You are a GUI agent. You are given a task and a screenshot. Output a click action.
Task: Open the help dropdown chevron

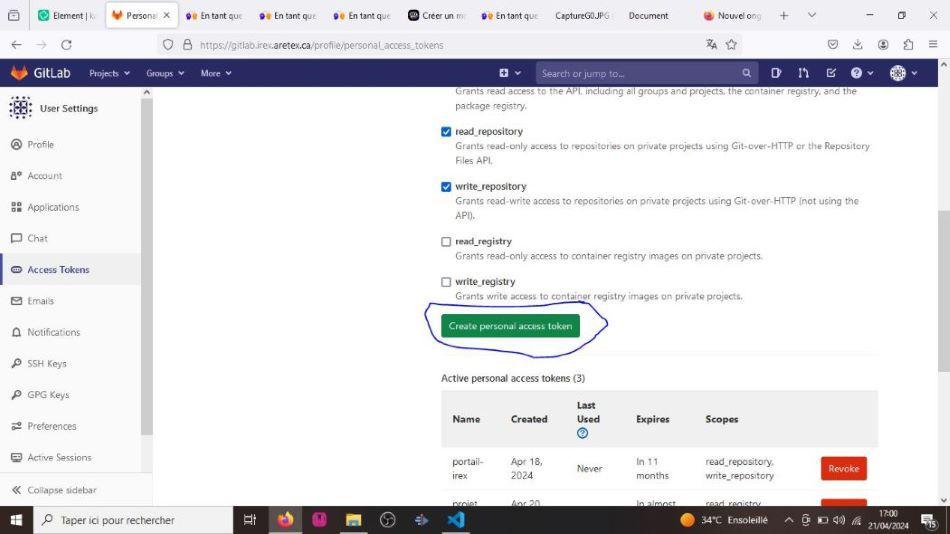[x=870, y=73]
